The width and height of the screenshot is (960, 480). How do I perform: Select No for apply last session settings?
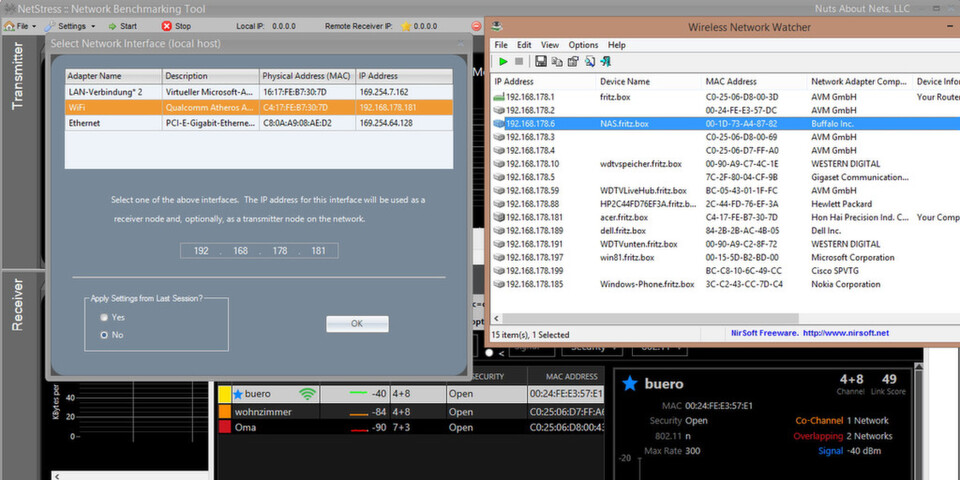pos(104,335)
